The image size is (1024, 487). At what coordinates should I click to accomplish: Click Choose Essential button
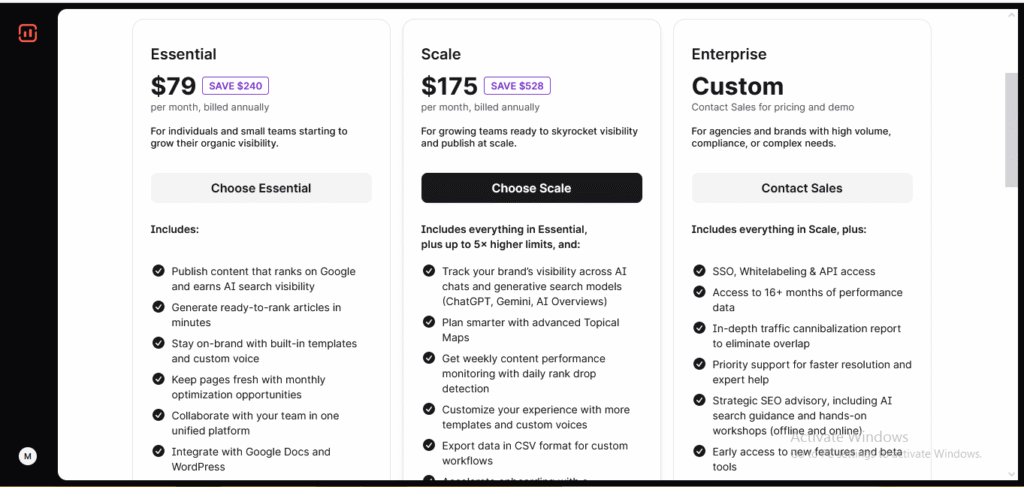[x=261, y=188]
